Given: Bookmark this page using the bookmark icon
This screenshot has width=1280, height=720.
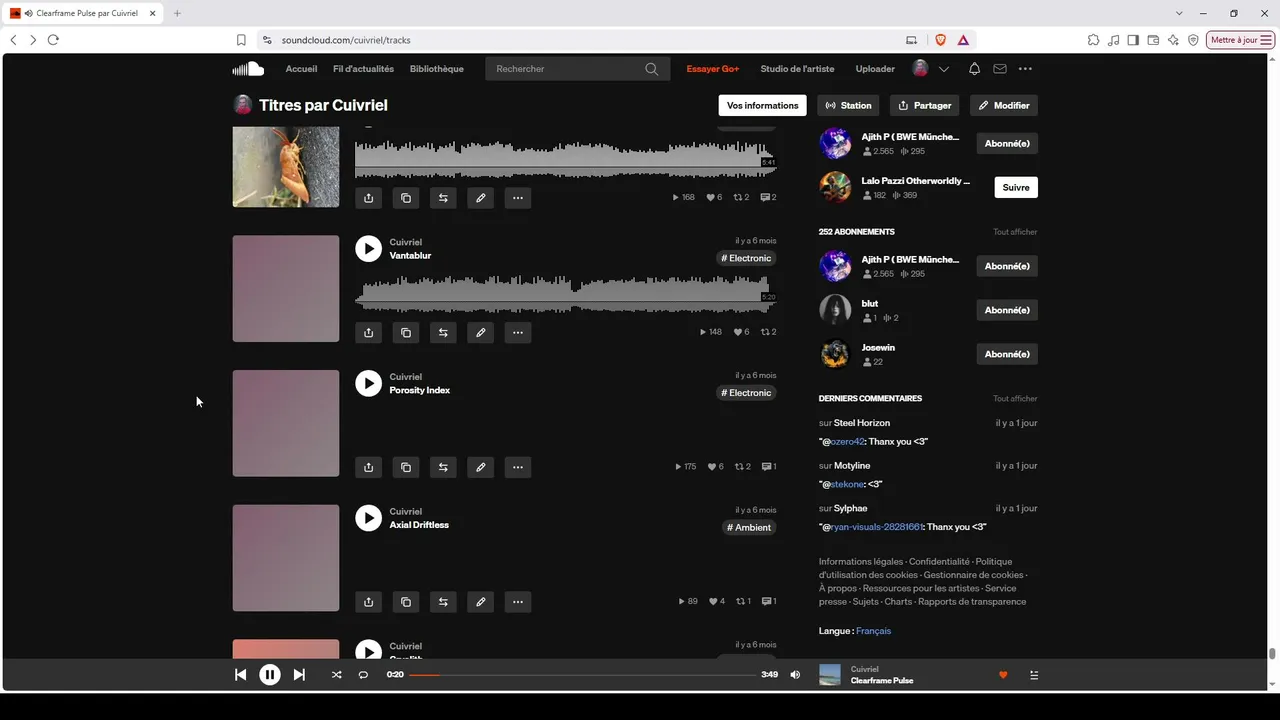Looking at the screenshot, I should pyautogui.click(x=241, y=40).
